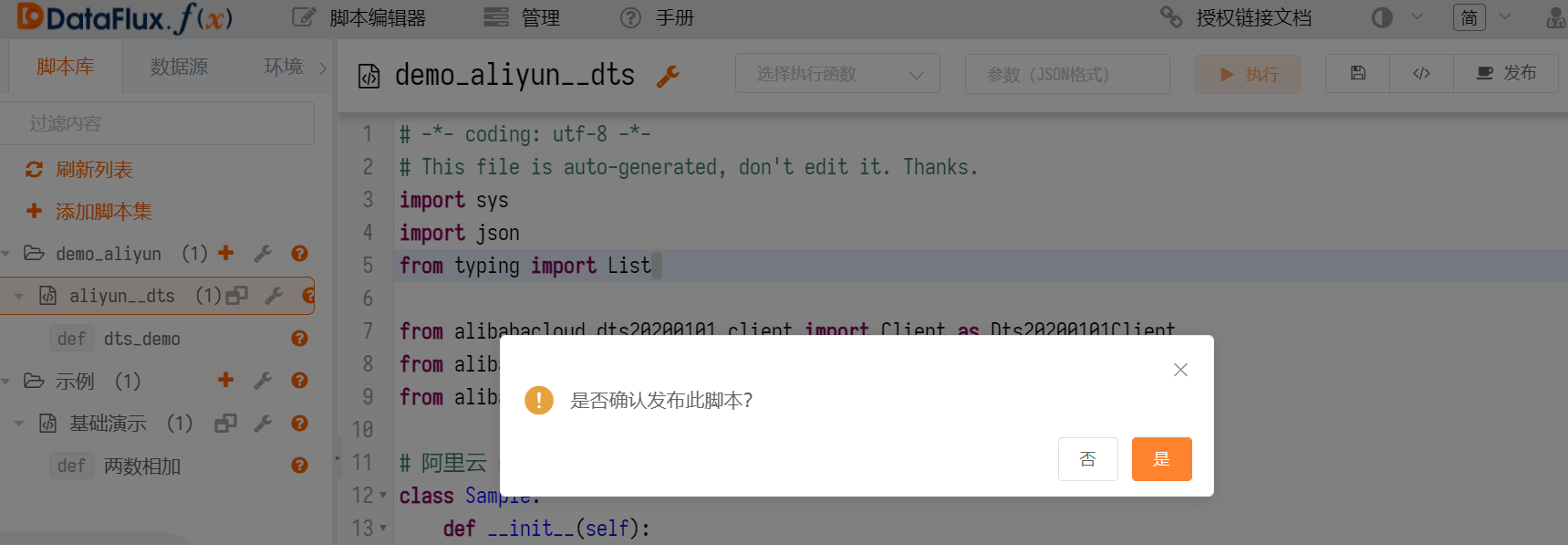Open the 选择执行函数 dropdown
The image size is (1568, 545).
838,74
